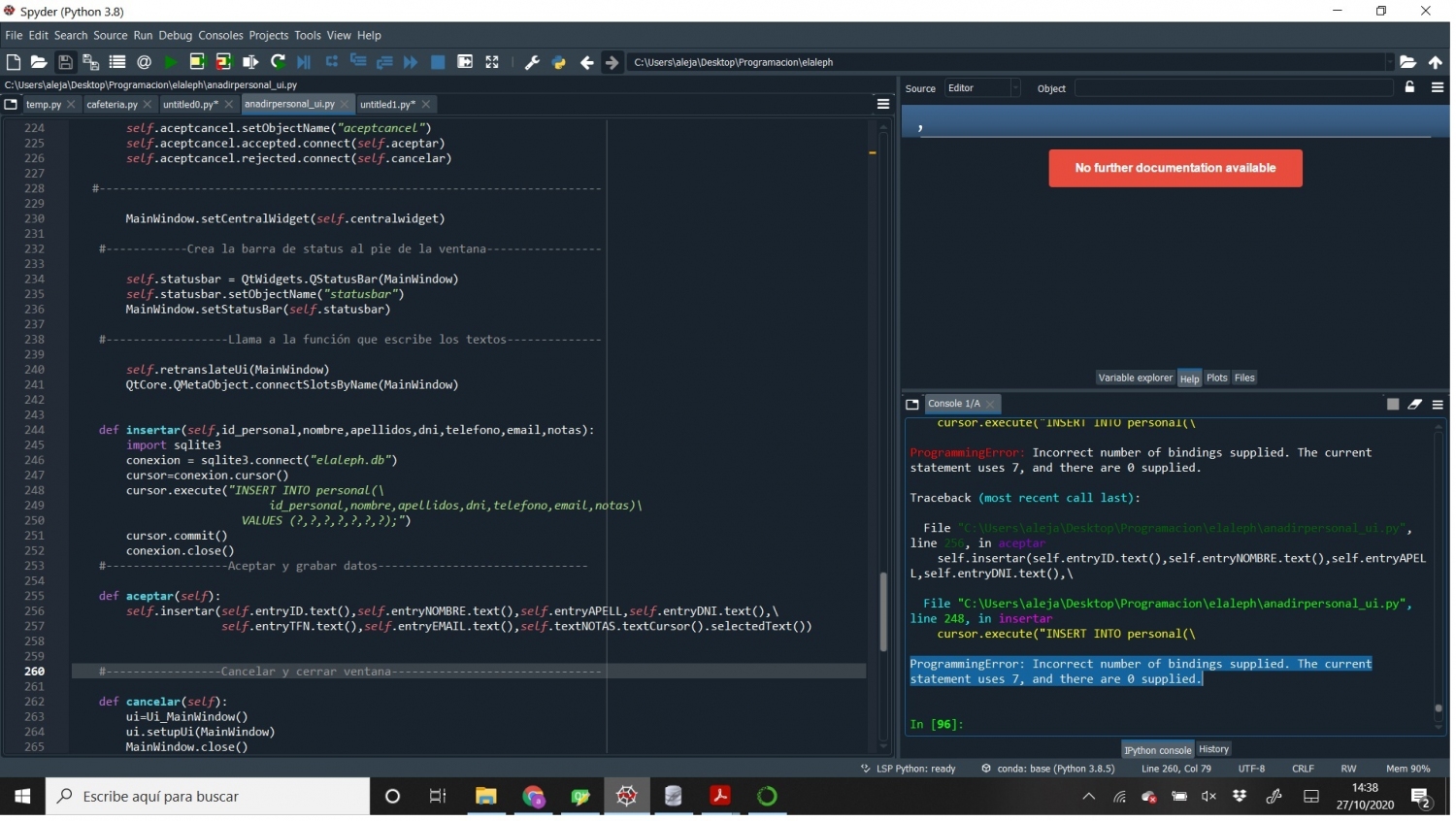Image resolution: width=1456 pixels, height=821 pixels.
Task: Re-run the last script
Action: (278, 62)
